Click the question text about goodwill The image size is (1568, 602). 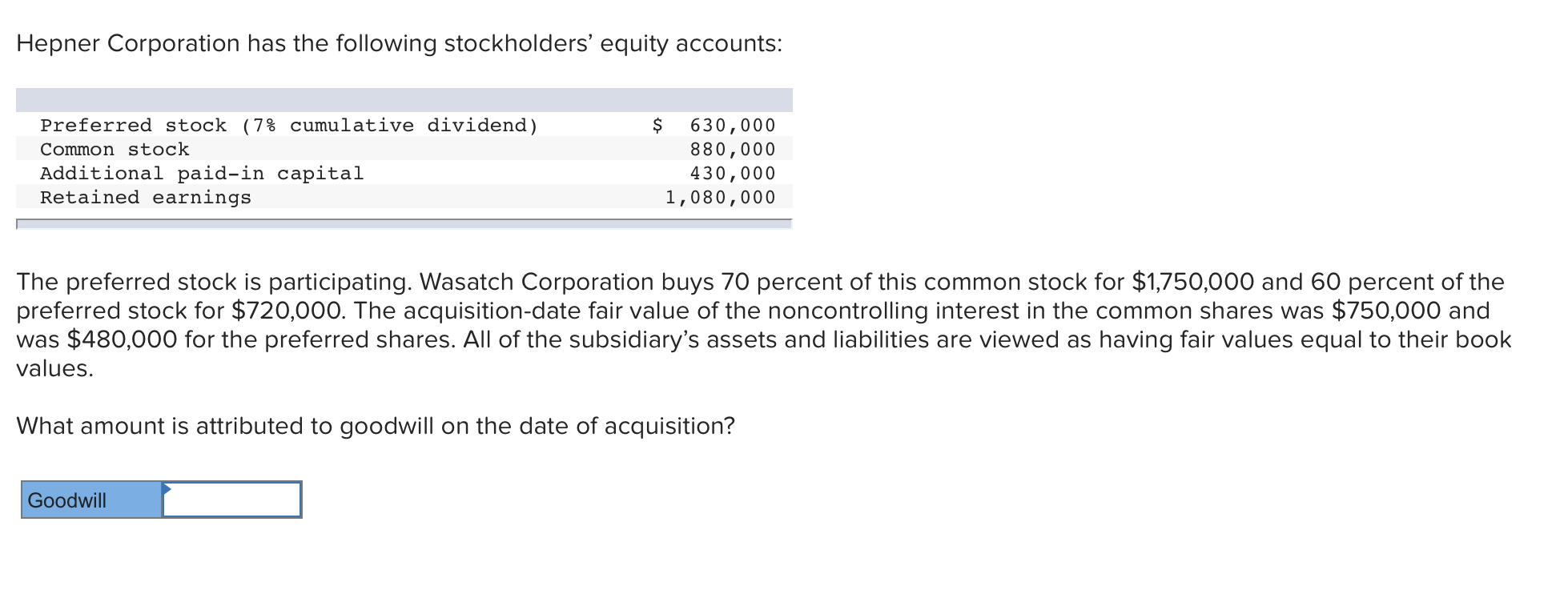point(375,426)
